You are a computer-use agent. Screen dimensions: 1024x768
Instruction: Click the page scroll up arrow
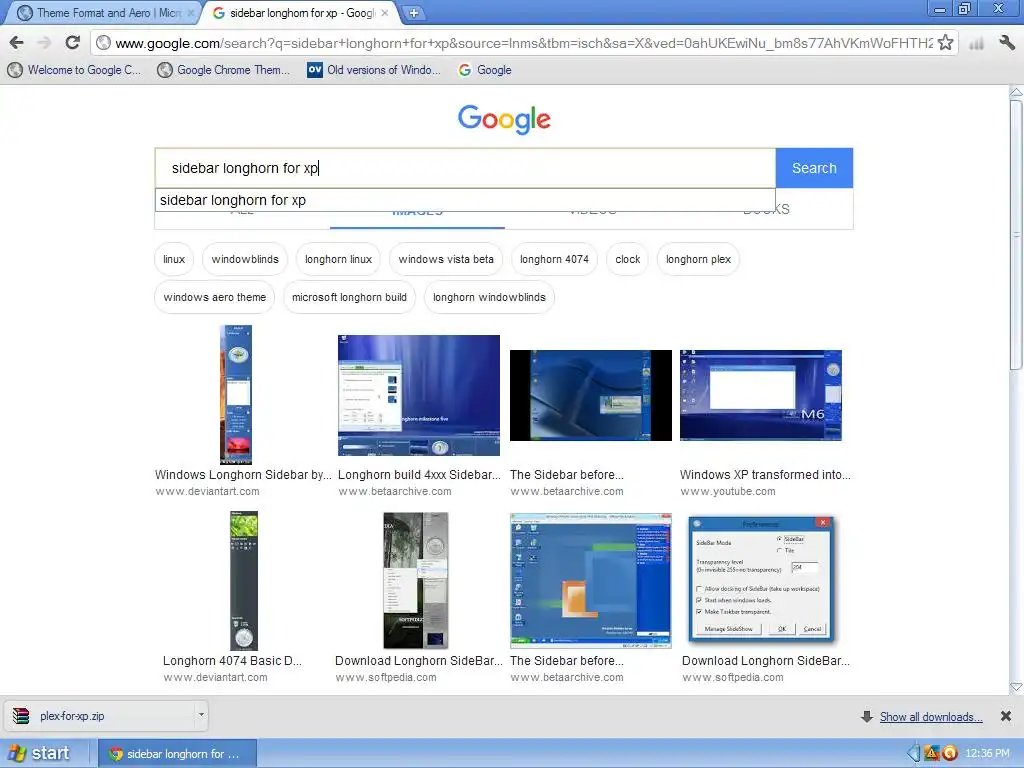pyautogui.click(x=1016, y=93)
